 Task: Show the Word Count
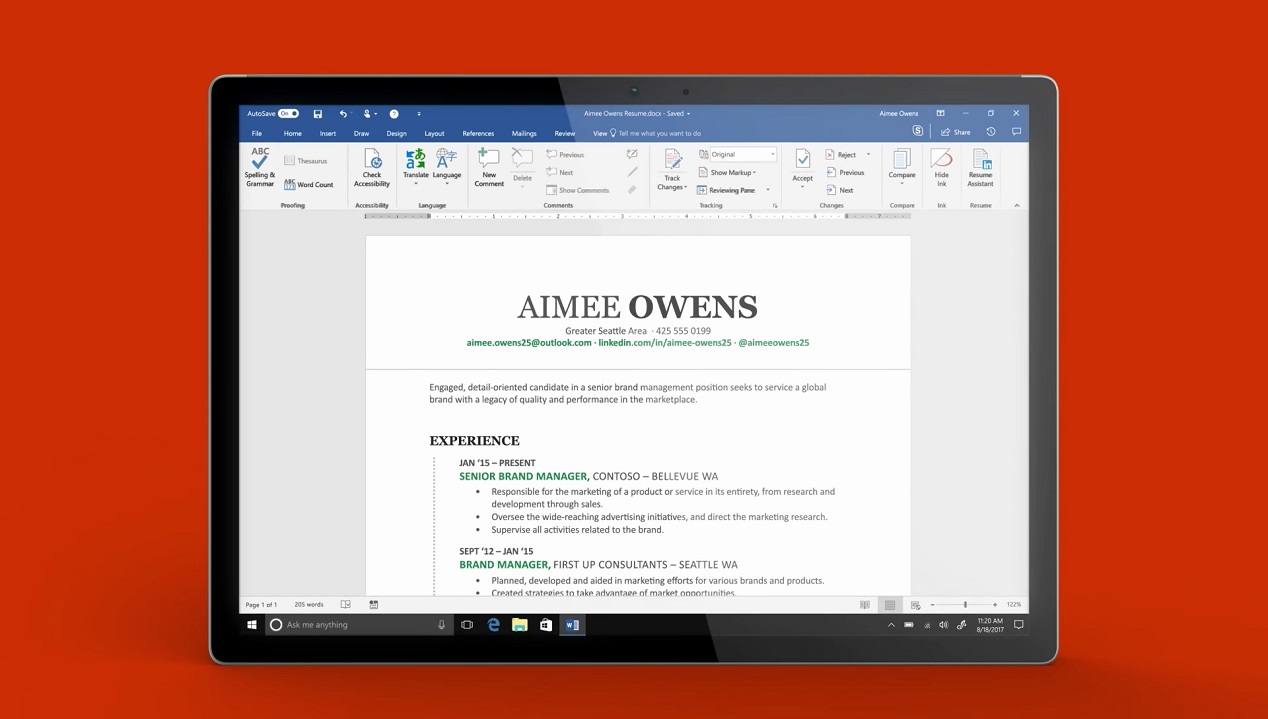tap(308, 185)
